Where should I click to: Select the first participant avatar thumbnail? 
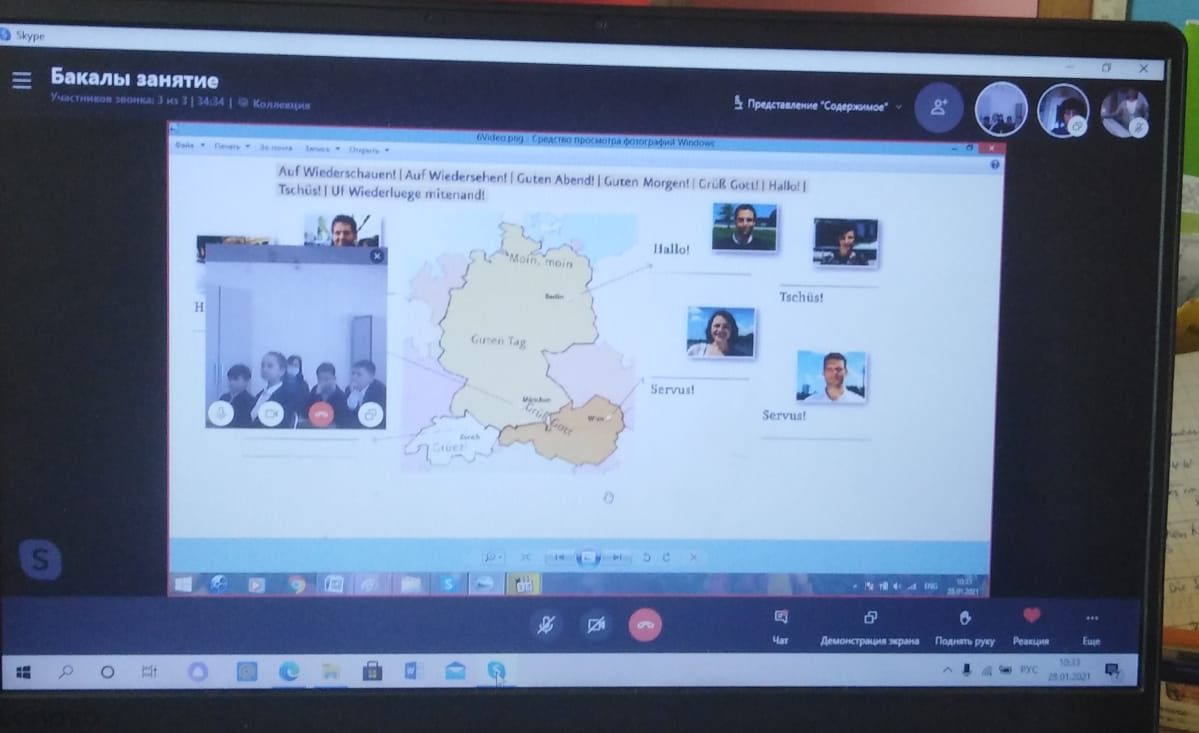point(1000,108)
